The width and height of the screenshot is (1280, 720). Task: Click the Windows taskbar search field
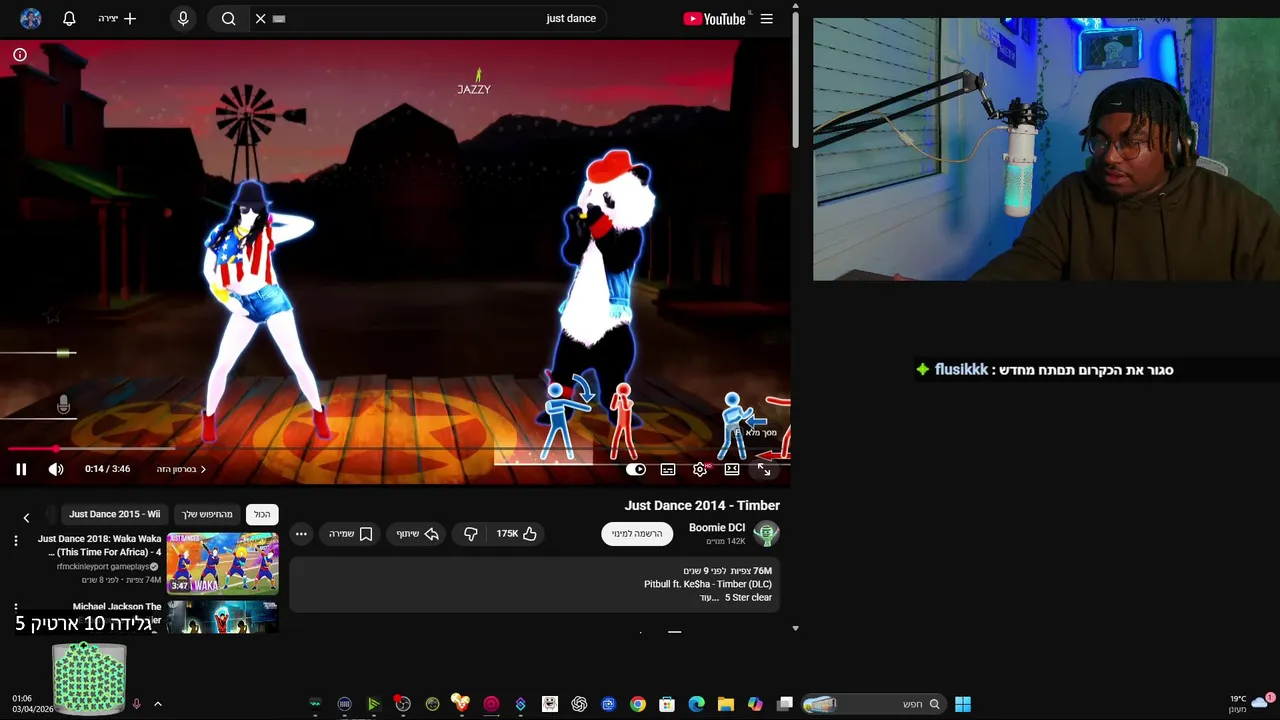(873, 704)
